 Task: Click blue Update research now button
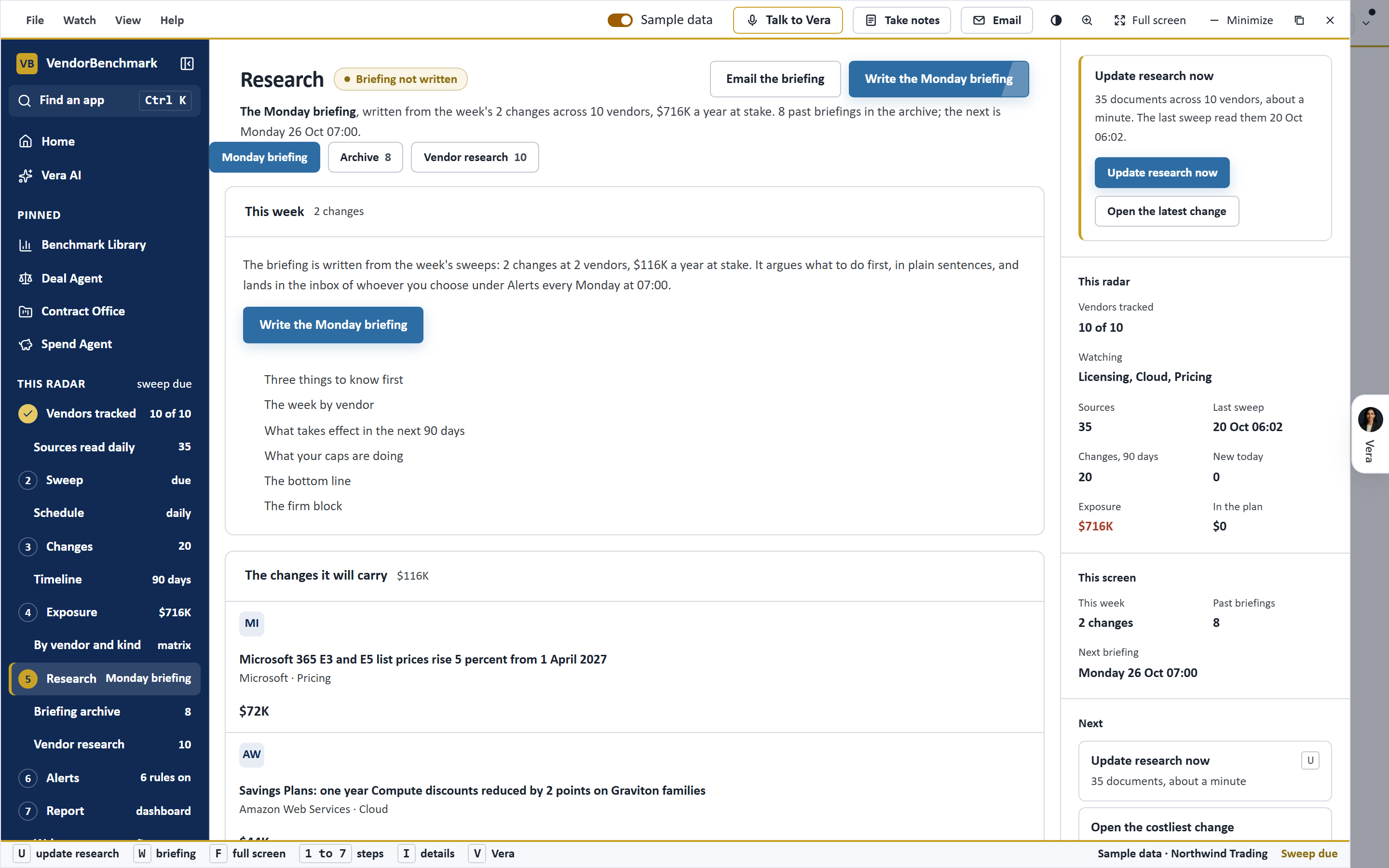(1162, 173)
